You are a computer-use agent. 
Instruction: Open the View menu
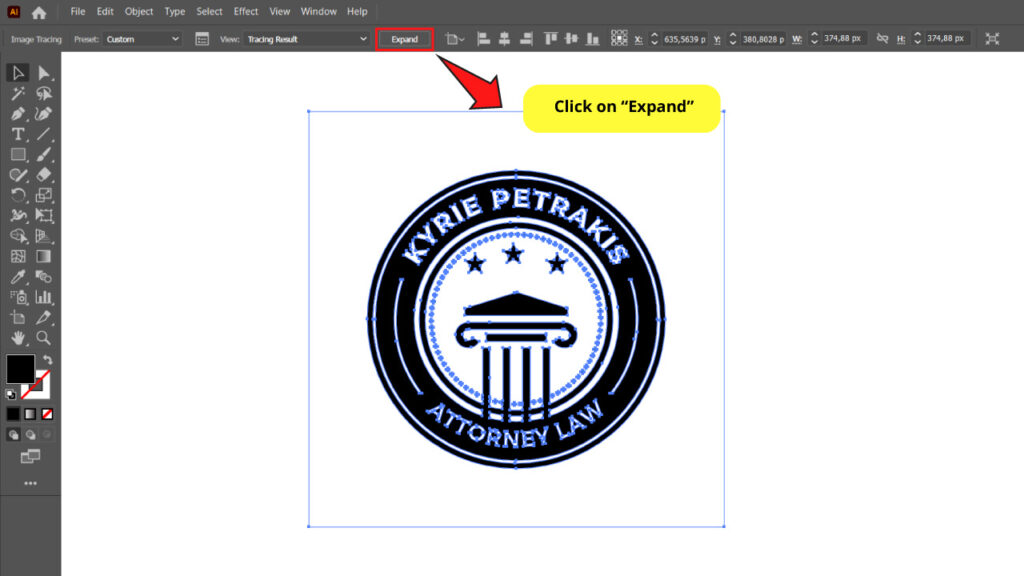(x=280, y=11)
